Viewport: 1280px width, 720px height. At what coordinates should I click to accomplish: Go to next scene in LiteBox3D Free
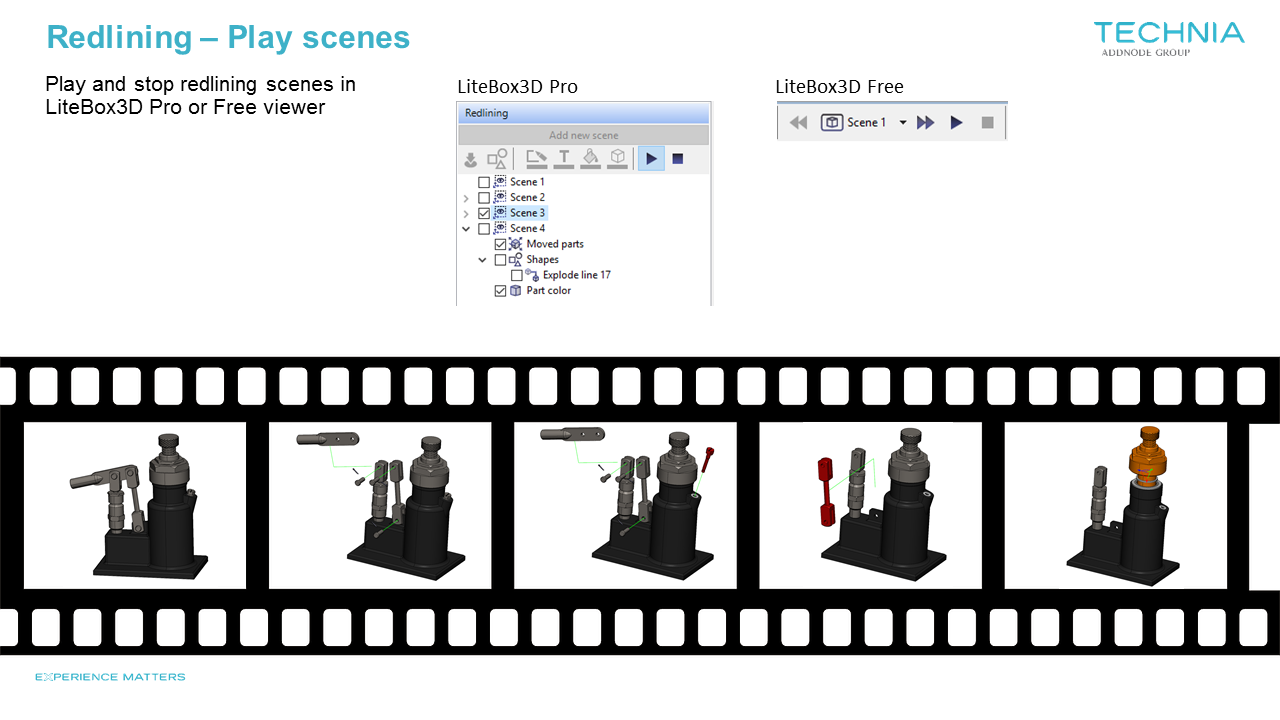(x=926, y=123)
